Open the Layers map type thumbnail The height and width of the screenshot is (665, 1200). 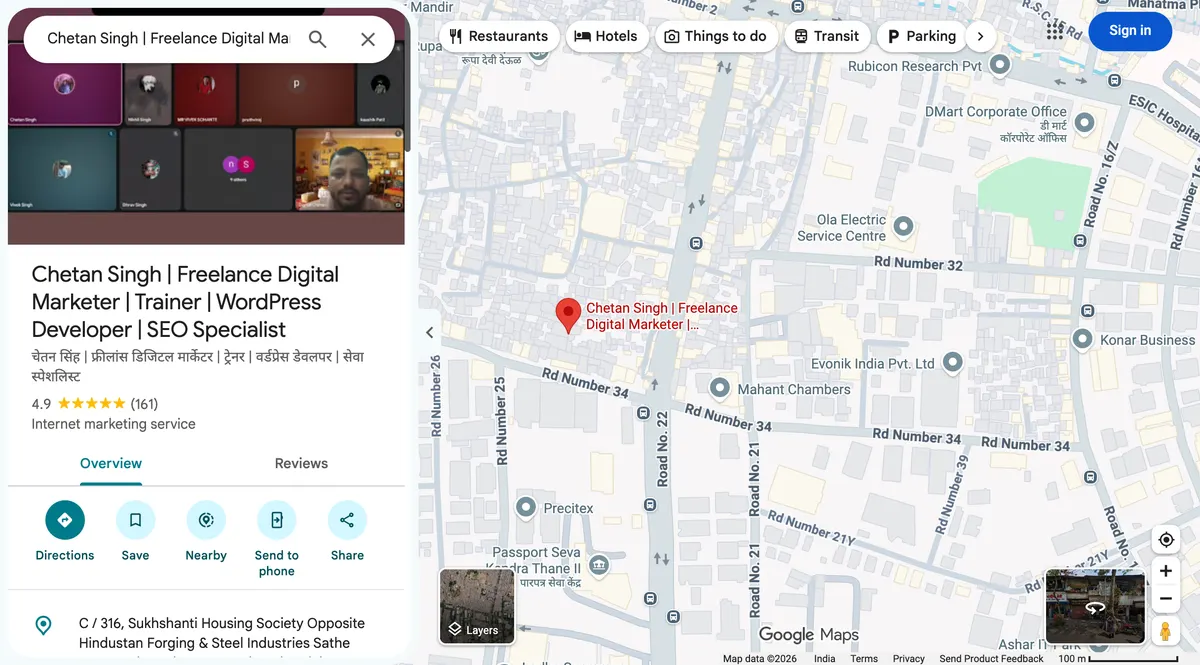tap(477, 606)
